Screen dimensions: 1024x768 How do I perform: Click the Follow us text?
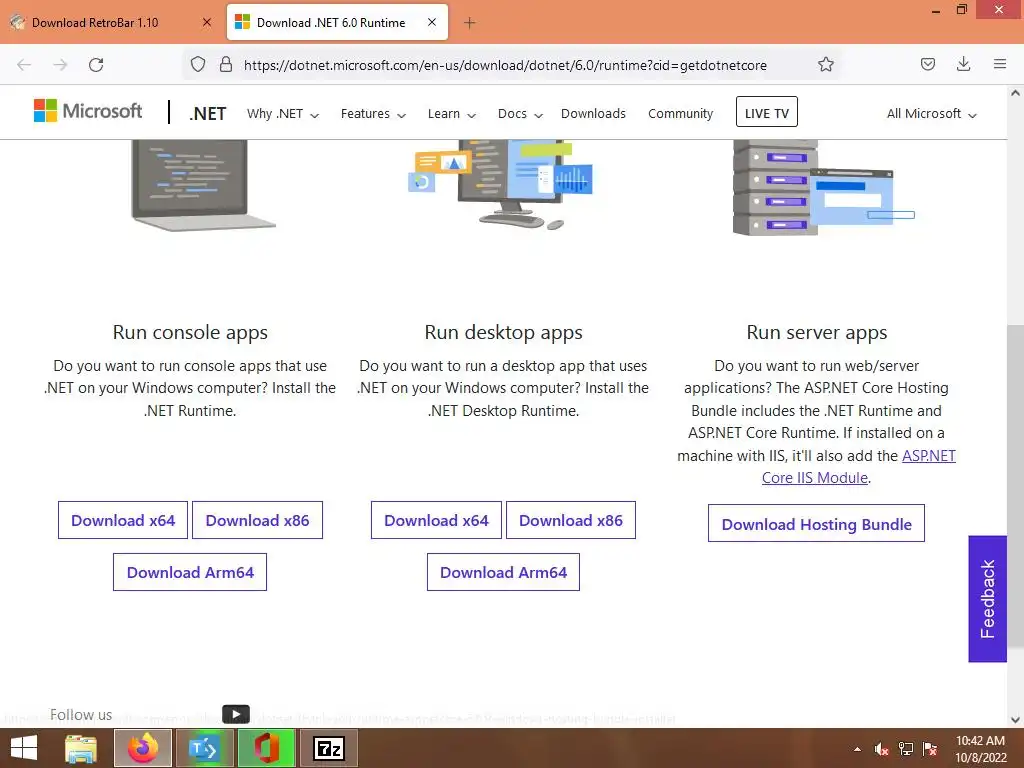point(81,714)
